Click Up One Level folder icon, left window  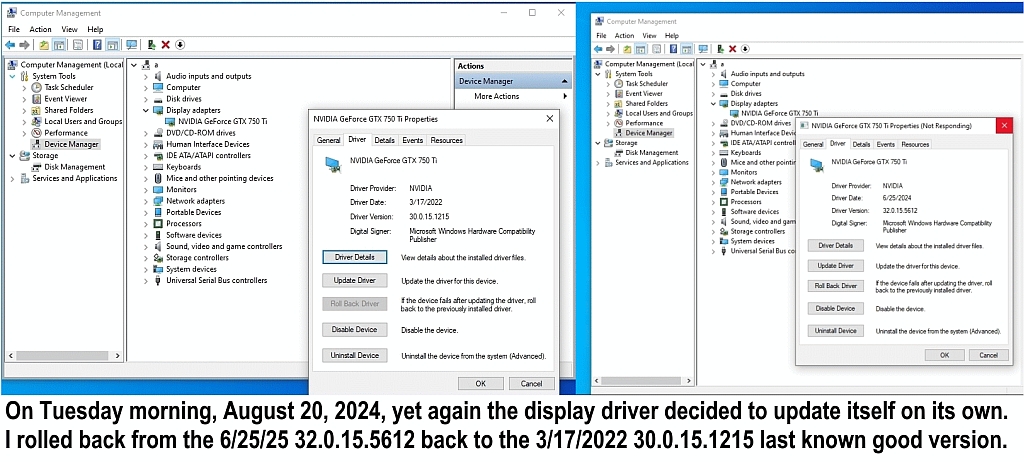coord(44,45)
